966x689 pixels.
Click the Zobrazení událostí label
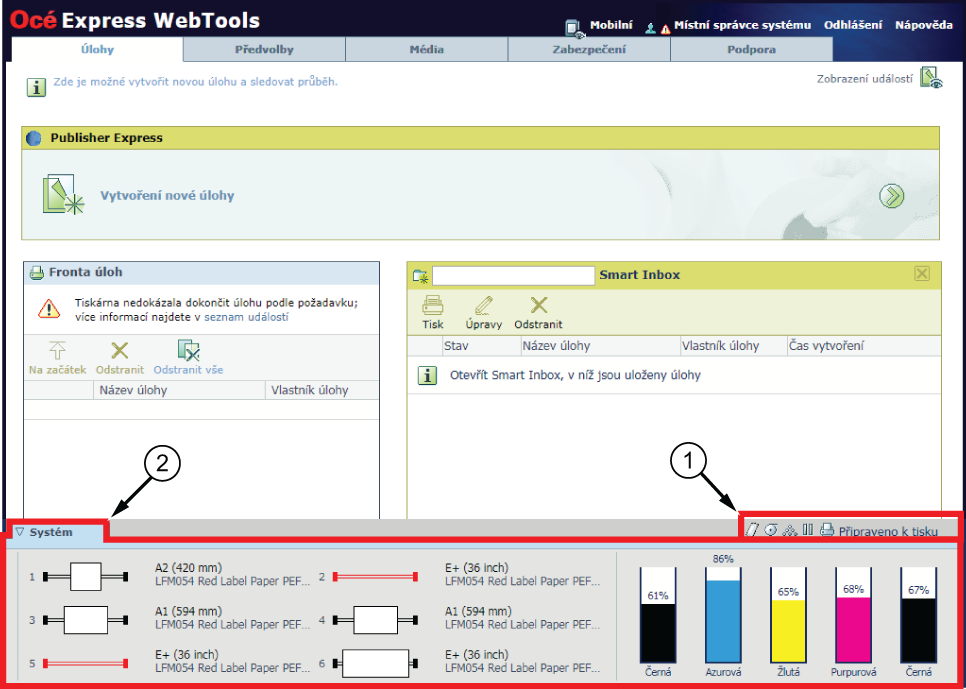pos(865,79)
